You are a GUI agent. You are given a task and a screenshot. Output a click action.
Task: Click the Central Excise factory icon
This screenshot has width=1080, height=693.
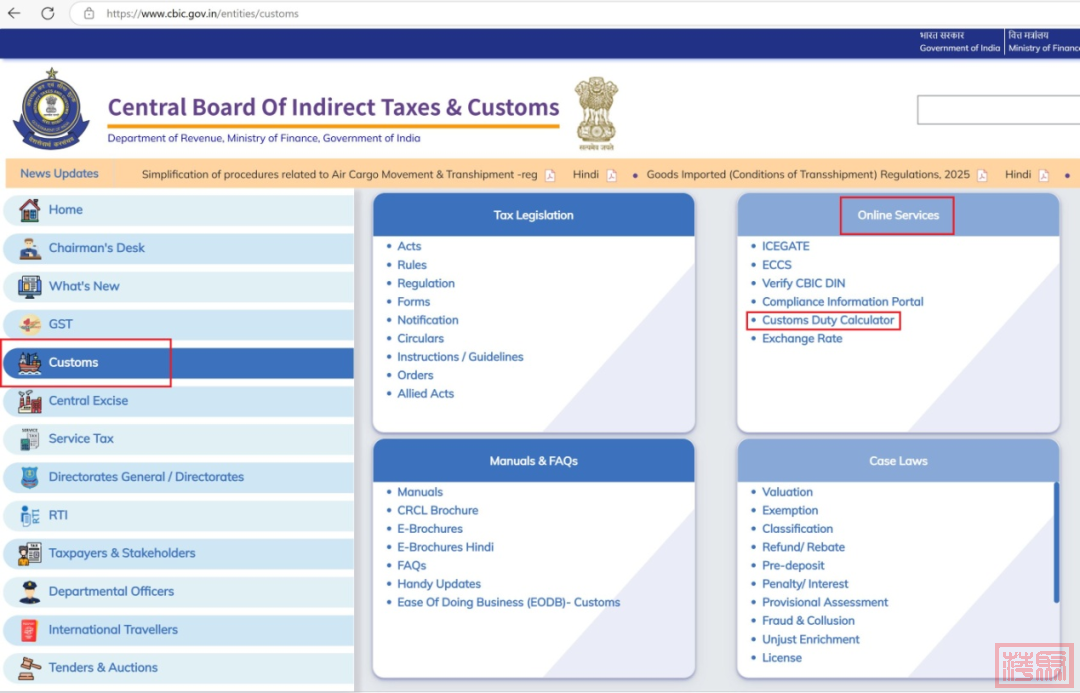[30, 401]
